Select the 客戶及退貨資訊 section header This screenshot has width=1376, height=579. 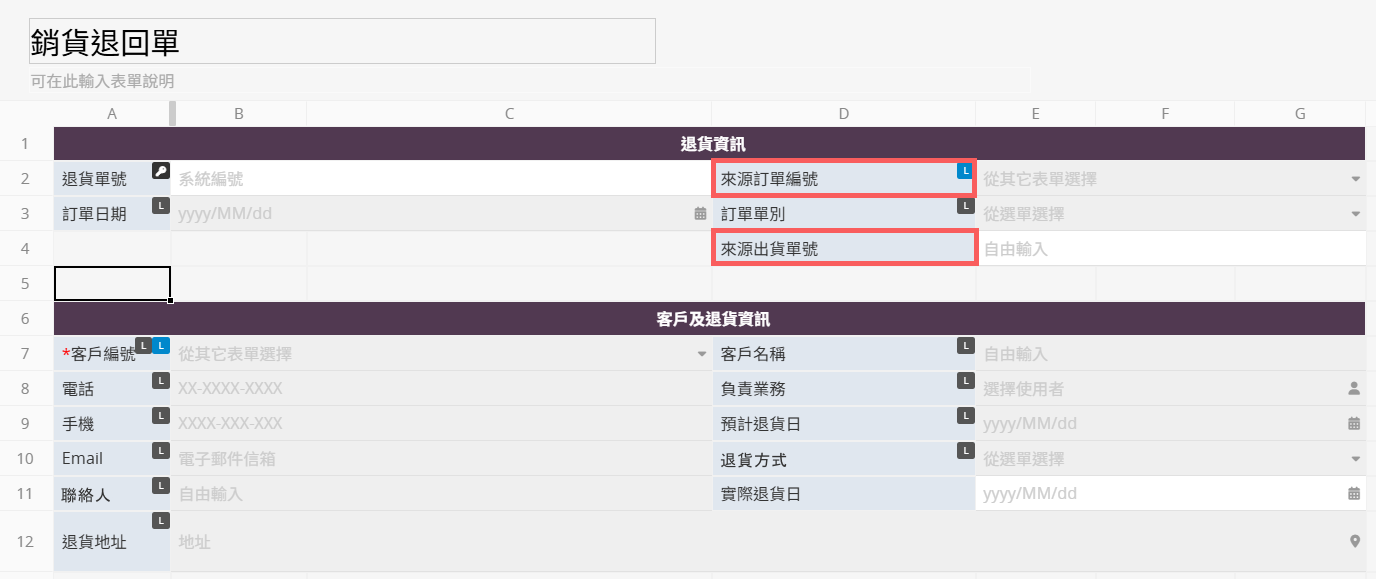pos(712,319)
